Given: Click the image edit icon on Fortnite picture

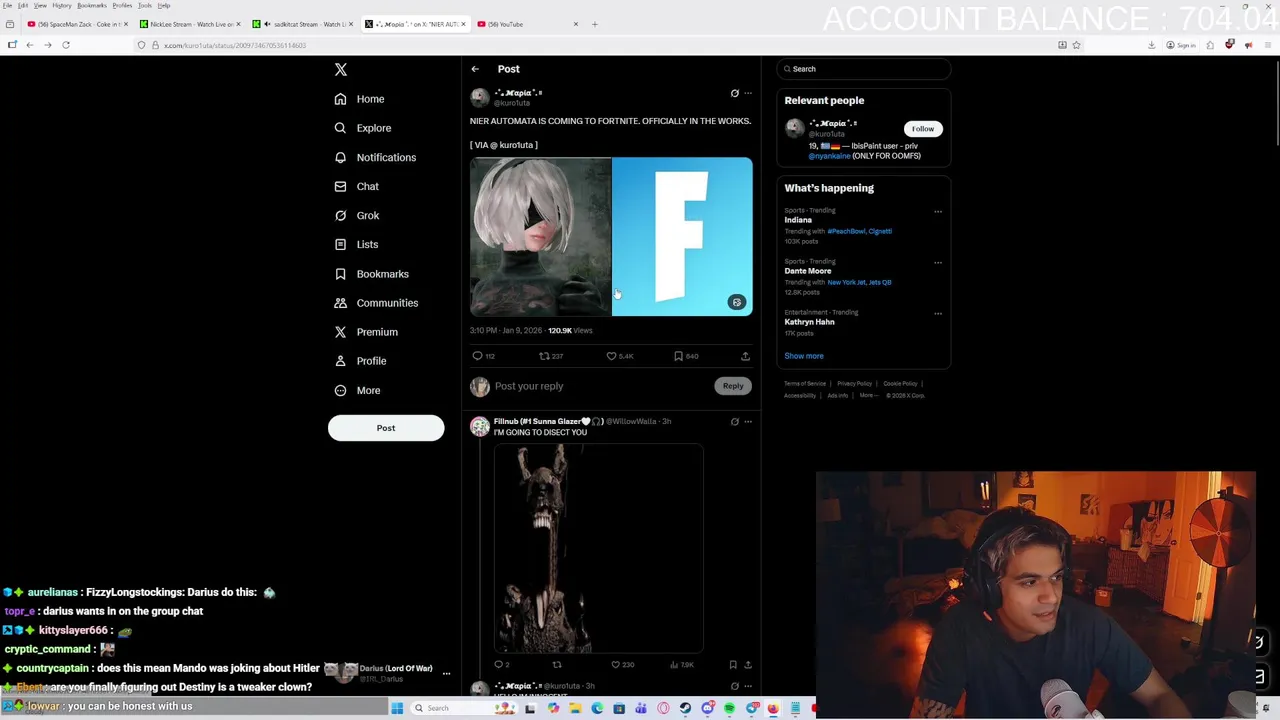Looking at the screenshot, I should point(737,302).
